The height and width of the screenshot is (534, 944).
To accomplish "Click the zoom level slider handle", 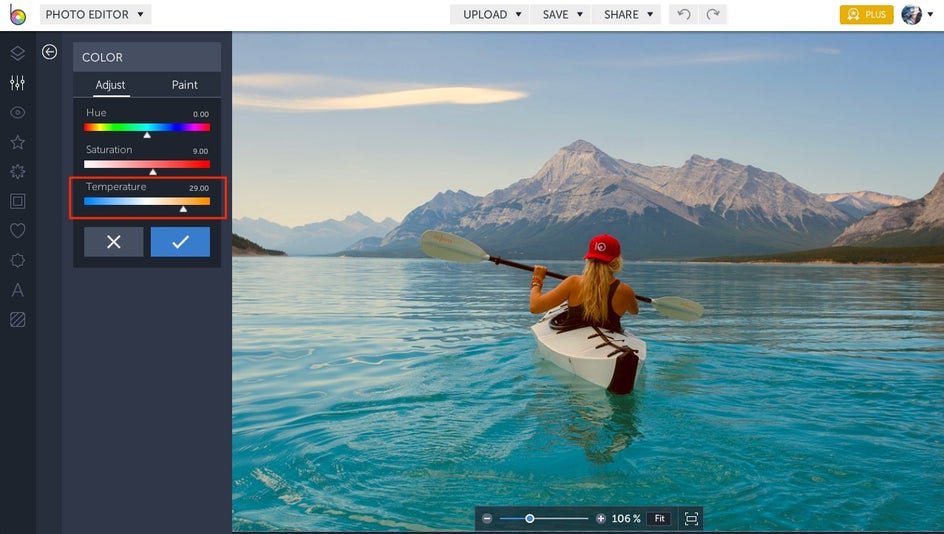I will pyautogui.click(x=529, y=518).
